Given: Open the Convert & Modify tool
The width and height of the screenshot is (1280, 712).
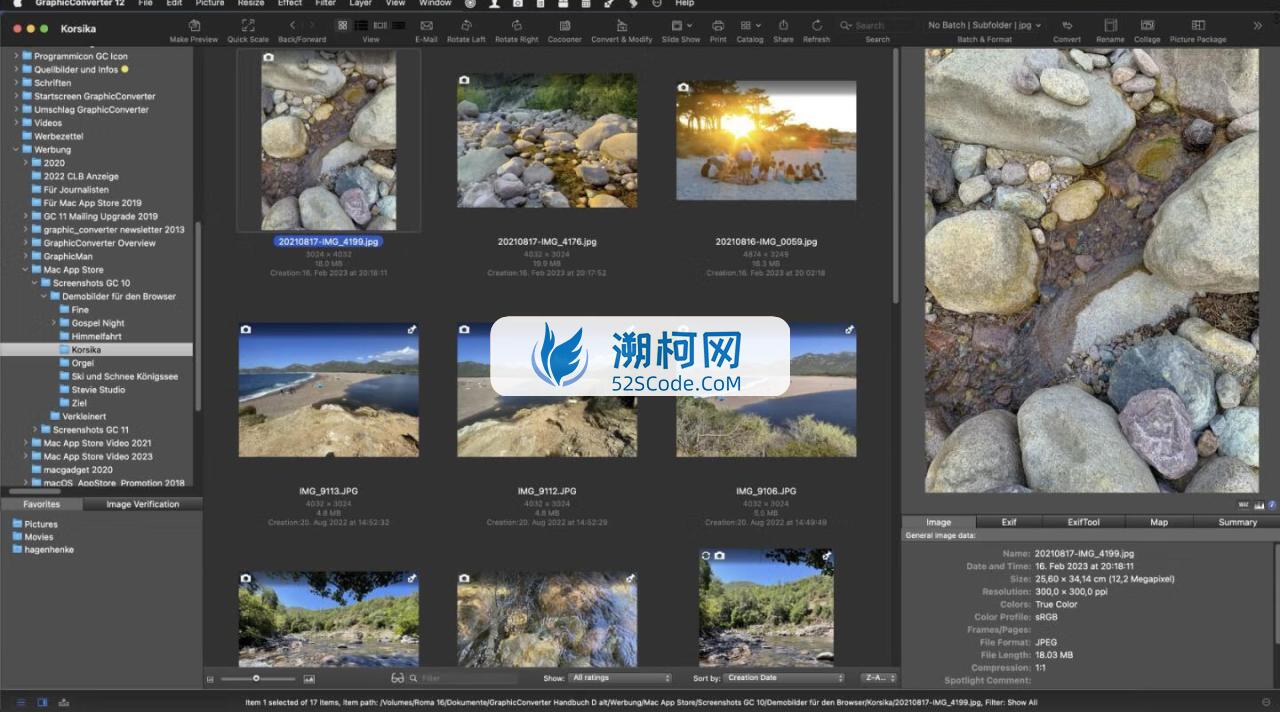Looking at the screenshot, I should 622,25.
